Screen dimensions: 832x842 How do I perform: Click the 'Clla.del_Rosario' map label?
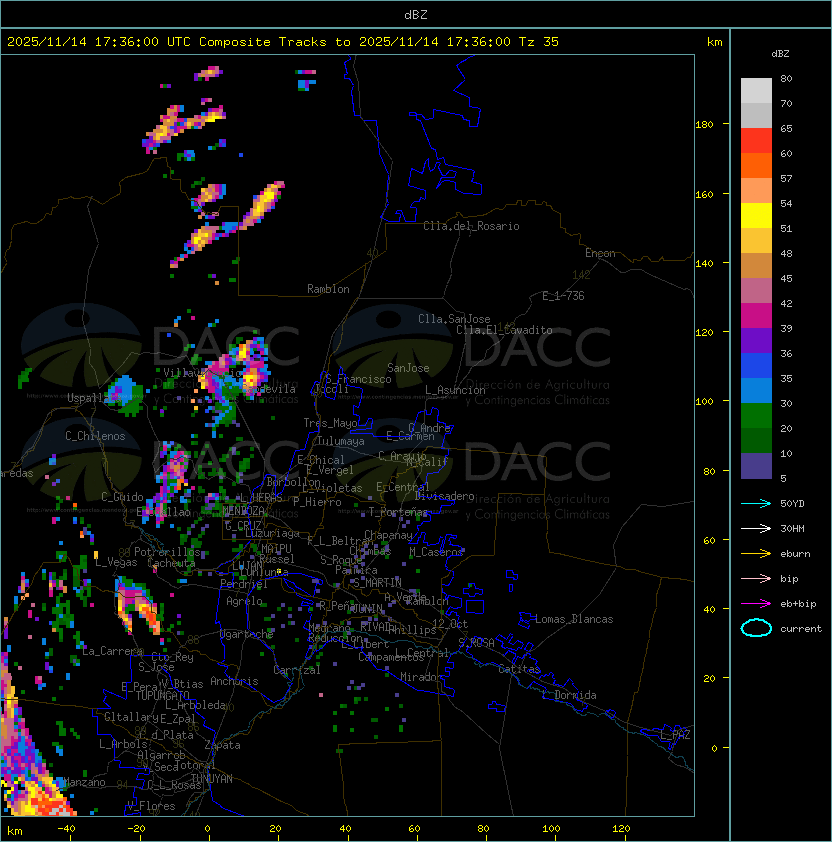(471, 226)
